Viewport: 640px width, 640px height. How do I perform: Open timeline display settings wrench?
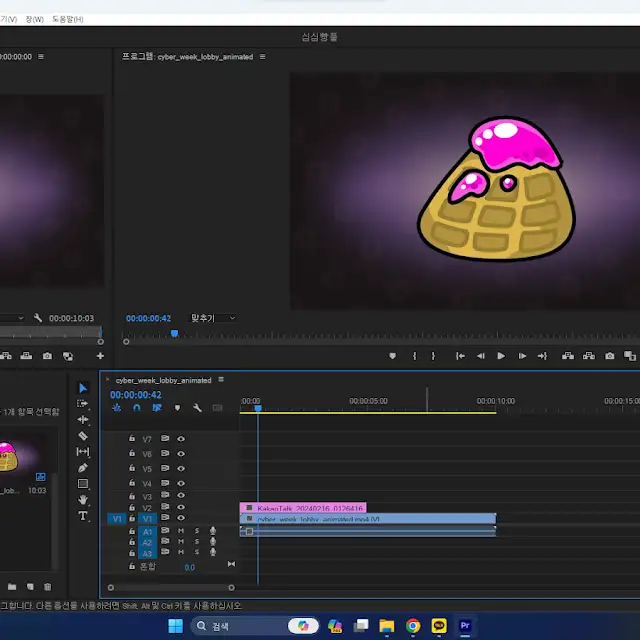coord(197,408)
